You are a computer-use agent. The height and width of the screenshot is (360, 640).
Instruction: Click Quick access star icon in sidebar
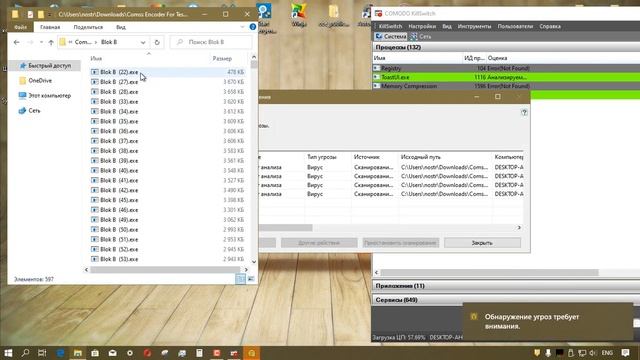coord(22,66)
